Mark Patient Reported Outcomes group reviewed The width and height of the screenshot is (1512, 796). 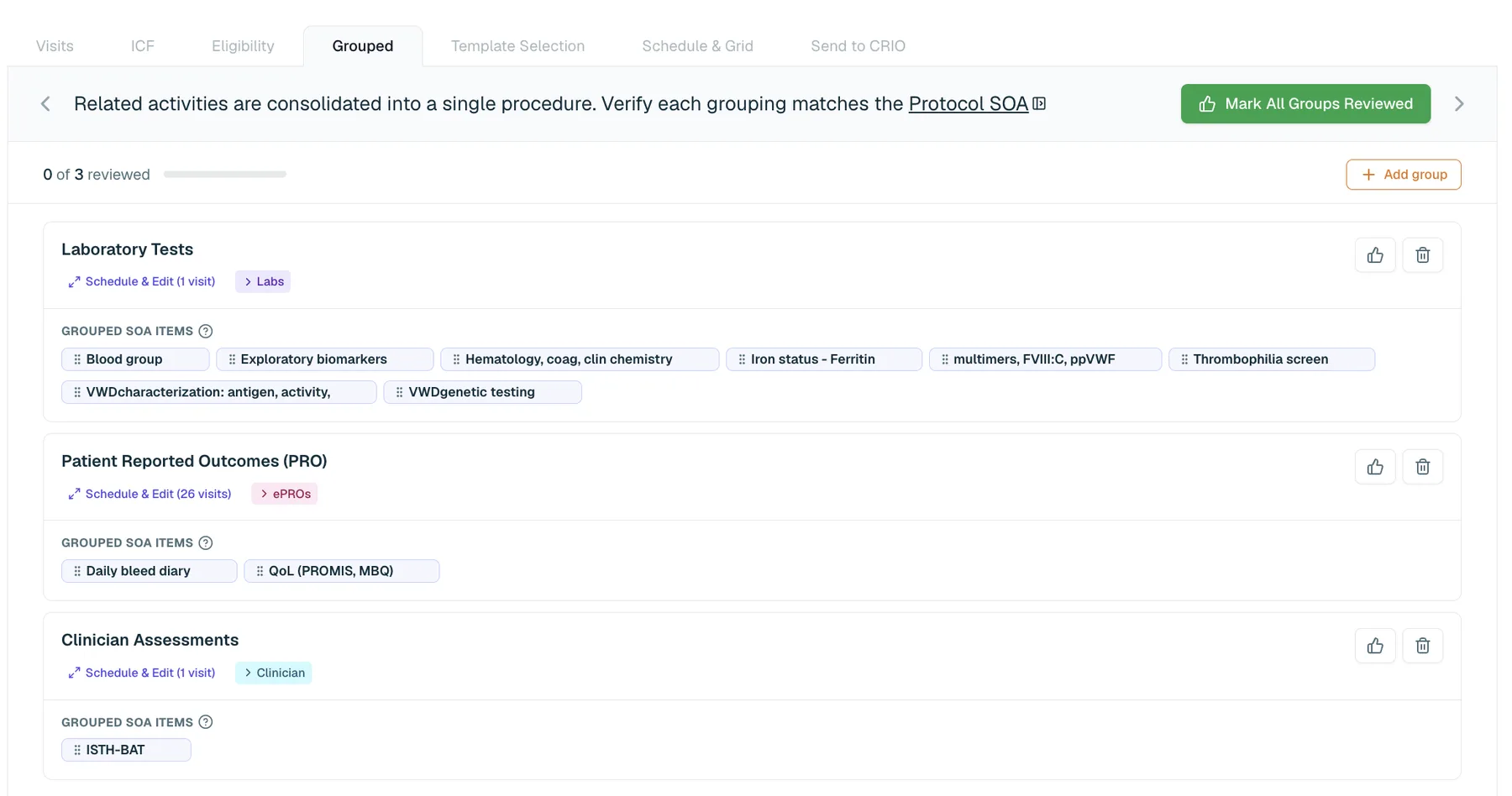pos(1375,467)
